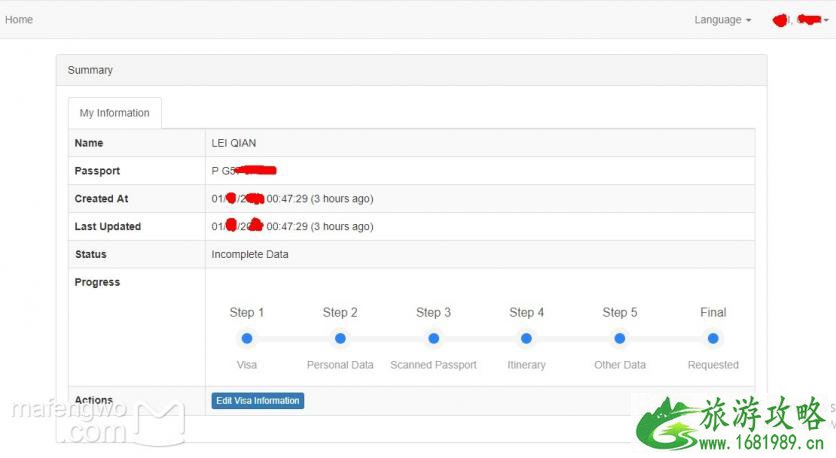Viewport: 836px width, 458px height.
Task: Select the Step 3 Scanned Passport dot
Action: click(433, 339)
